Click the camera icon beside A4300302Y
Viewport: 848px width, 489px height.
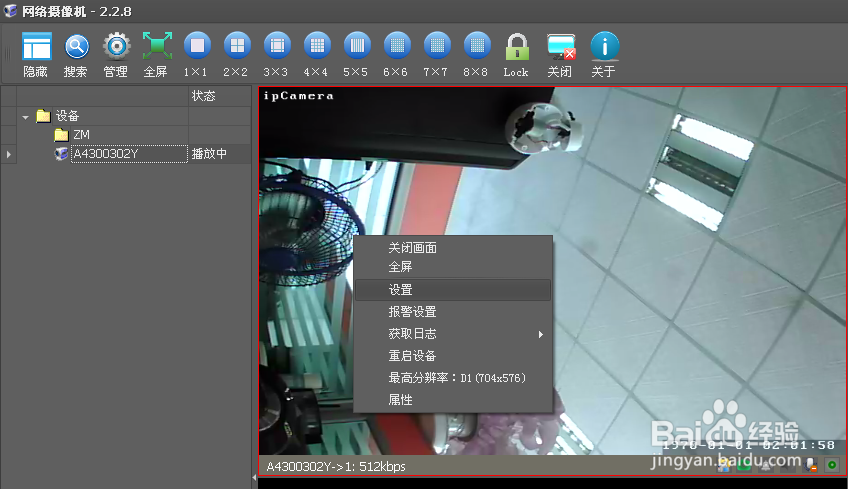click(62, 154)
